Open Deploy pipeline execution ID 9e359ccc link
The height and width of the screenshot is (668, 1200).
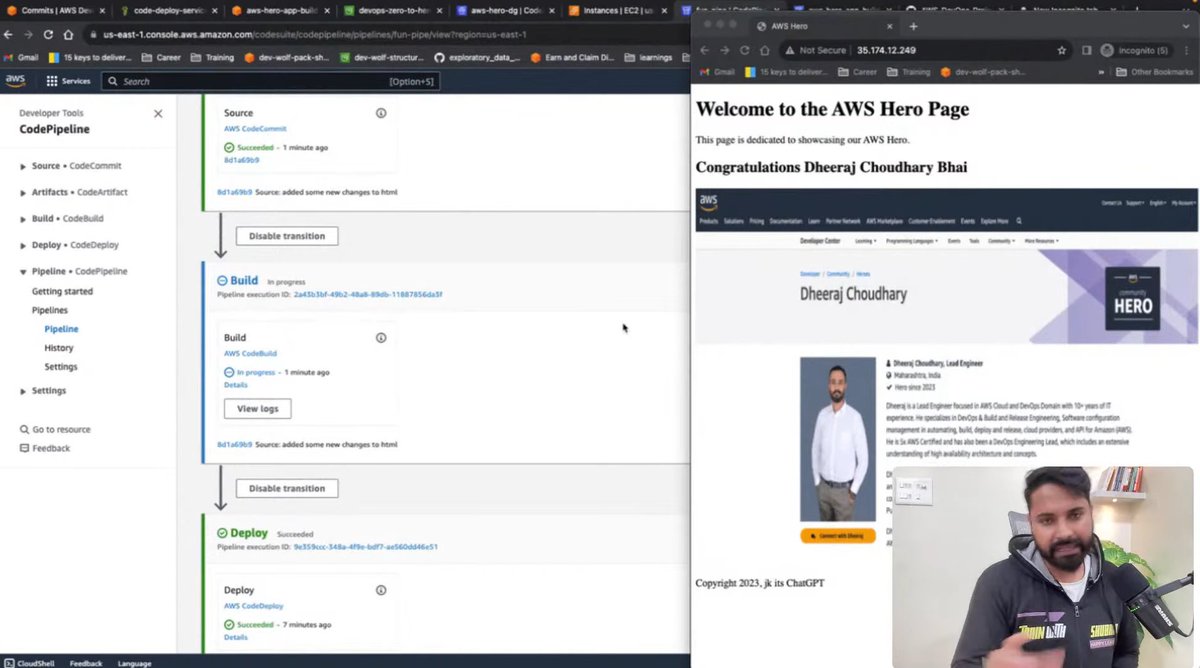click(x=365, y=547)
